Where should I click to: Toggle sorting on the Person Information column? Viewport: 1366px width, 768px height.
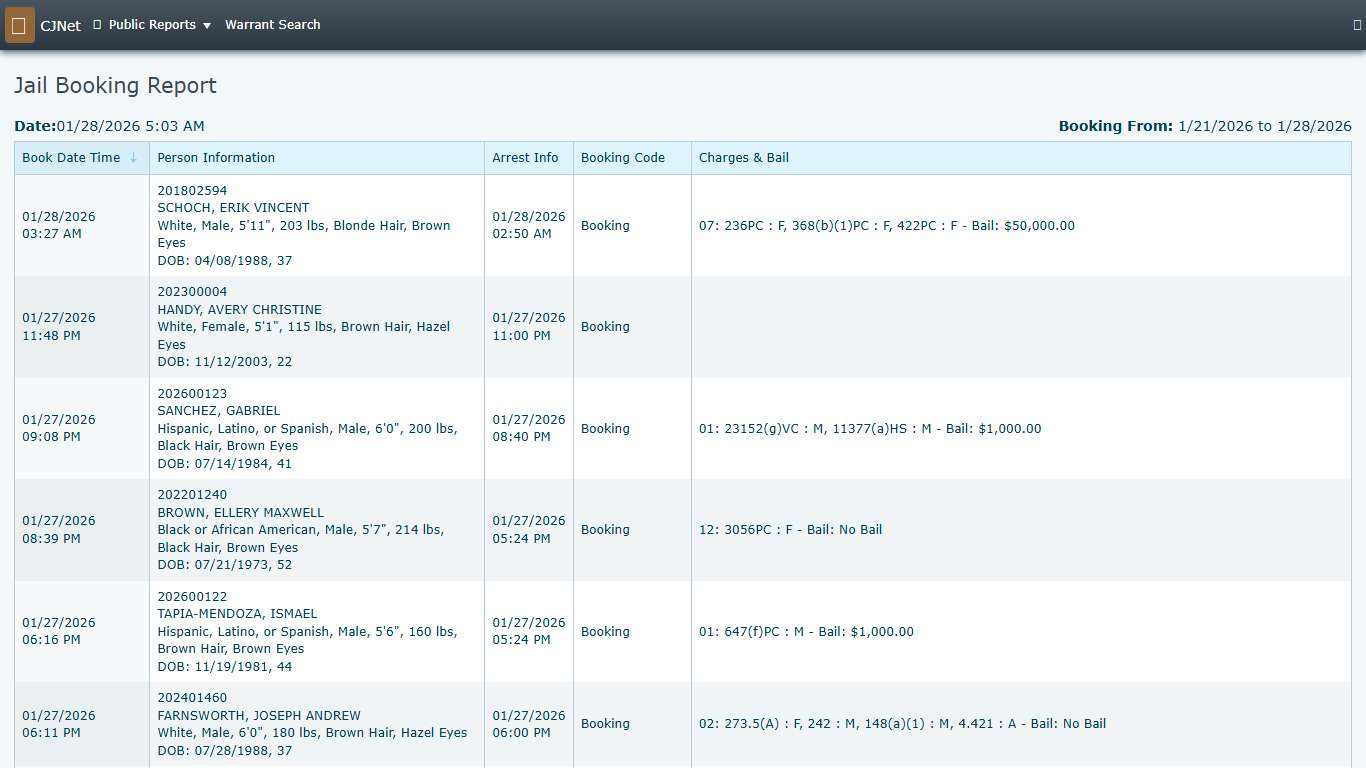point(216,157)
